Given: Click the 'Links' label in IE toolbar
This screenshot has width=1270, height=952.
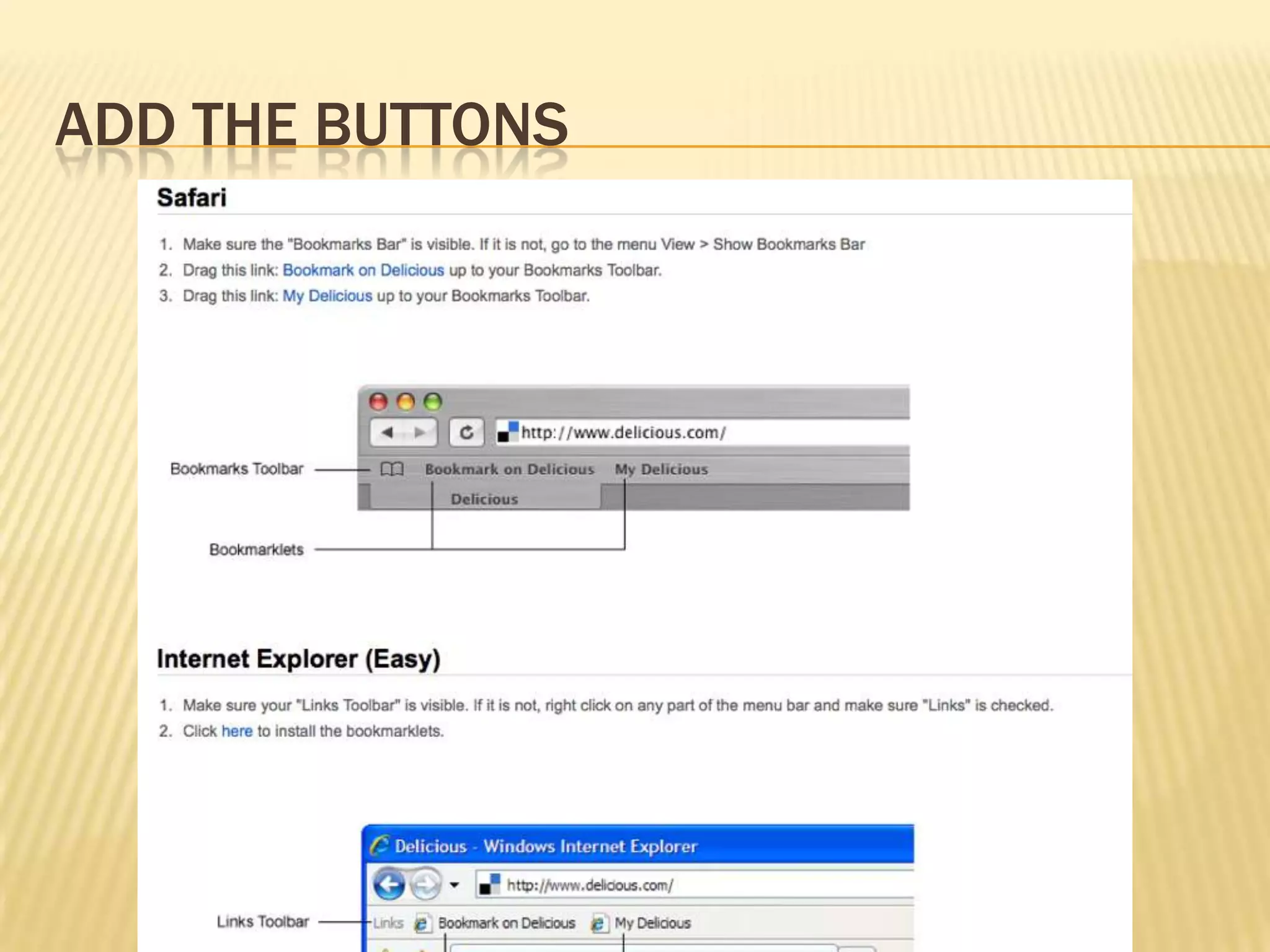Looking at the screenshot, I should (388, 923).
